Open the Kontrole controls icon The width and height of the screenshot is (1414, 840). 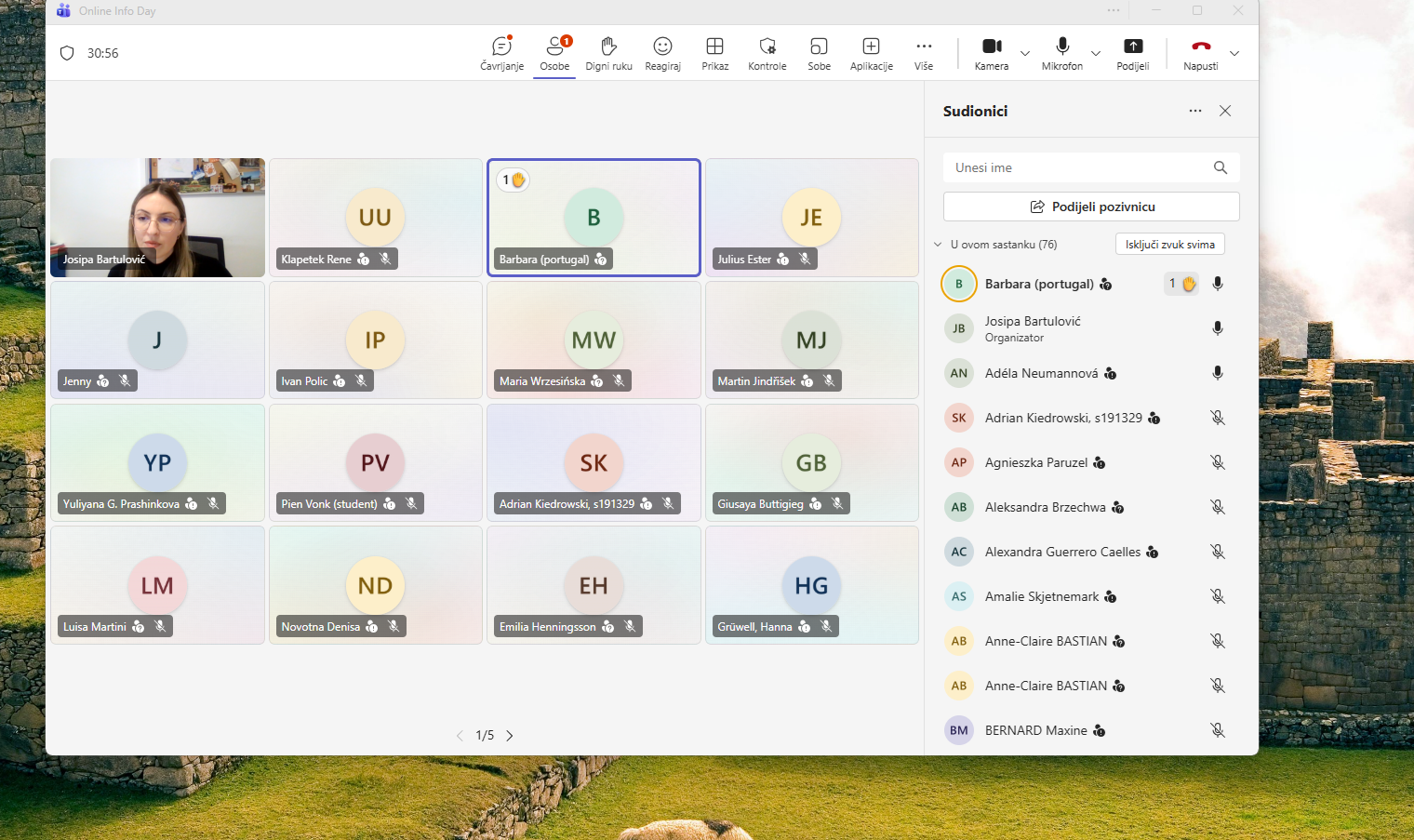[767, 53]
